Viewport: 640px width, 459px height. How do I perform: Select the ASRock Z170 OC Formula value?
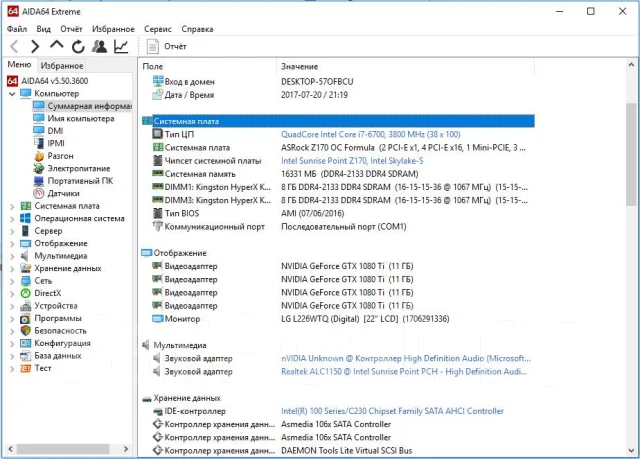403,148
